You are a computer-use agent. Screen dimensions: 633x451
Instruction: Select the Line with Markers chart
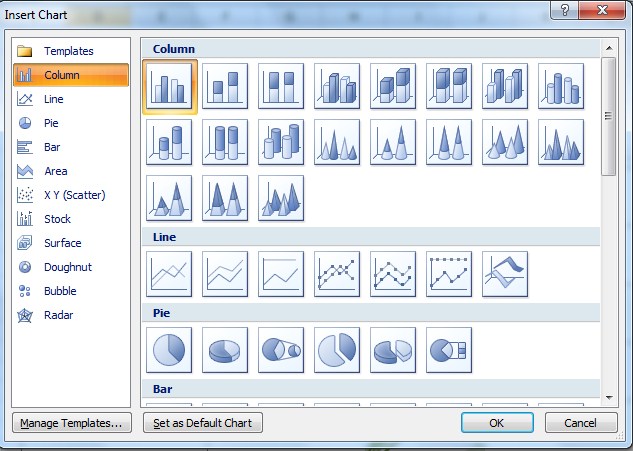coord(337,274)
